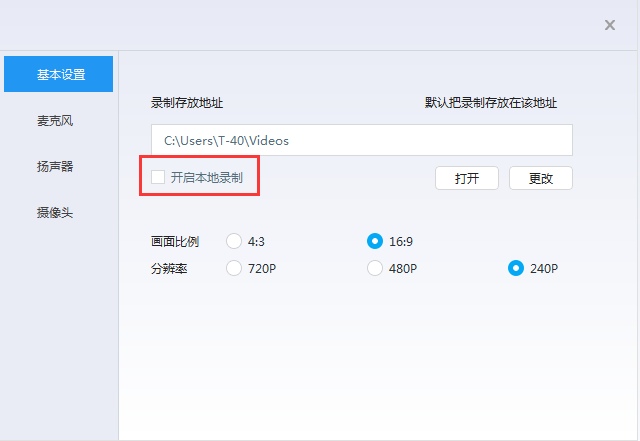Click the recording path input field
The image size is (640, 441).
pos(361,140)
